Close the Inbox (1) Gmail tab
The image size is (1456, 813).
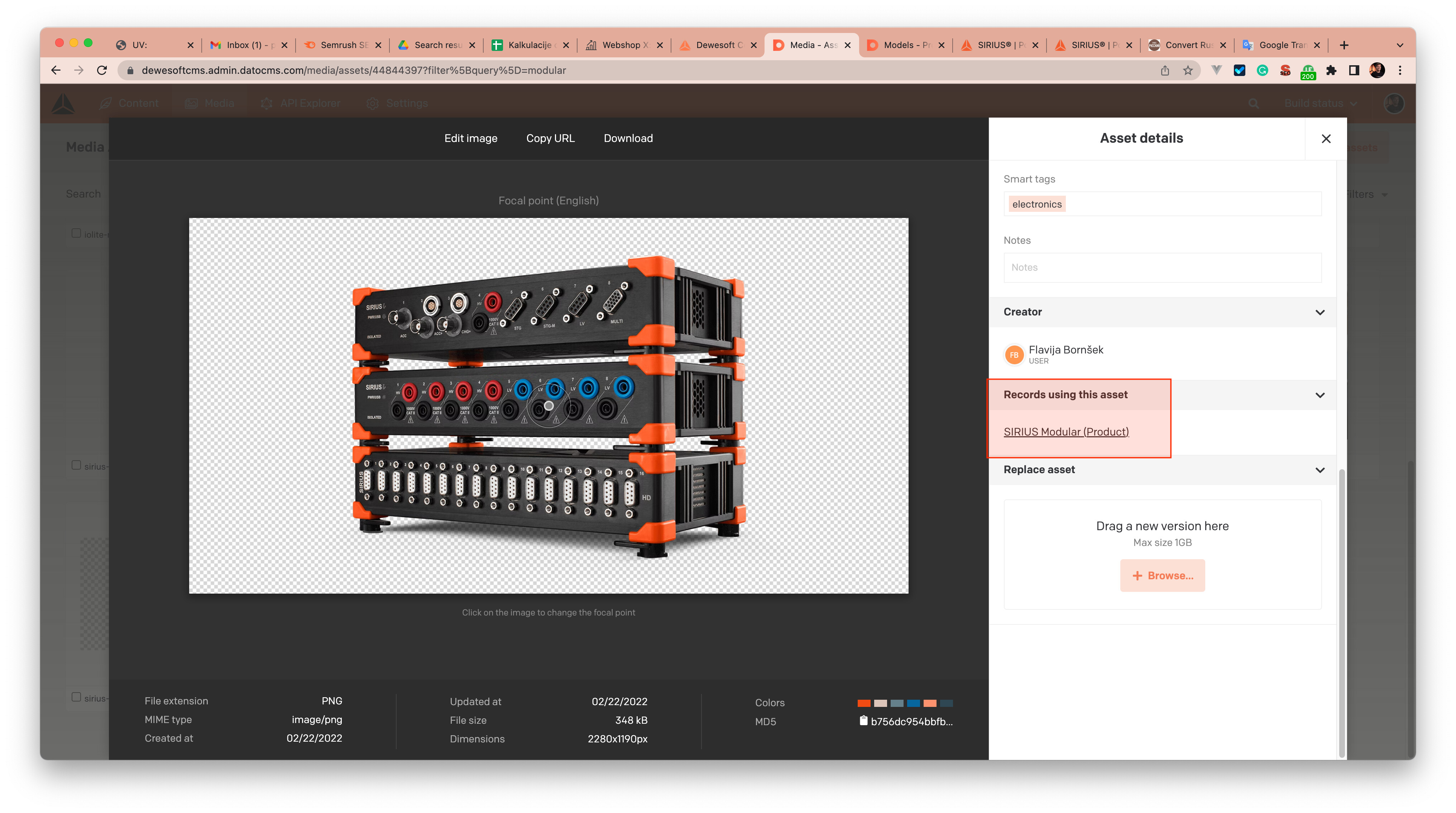coord(284,45)
